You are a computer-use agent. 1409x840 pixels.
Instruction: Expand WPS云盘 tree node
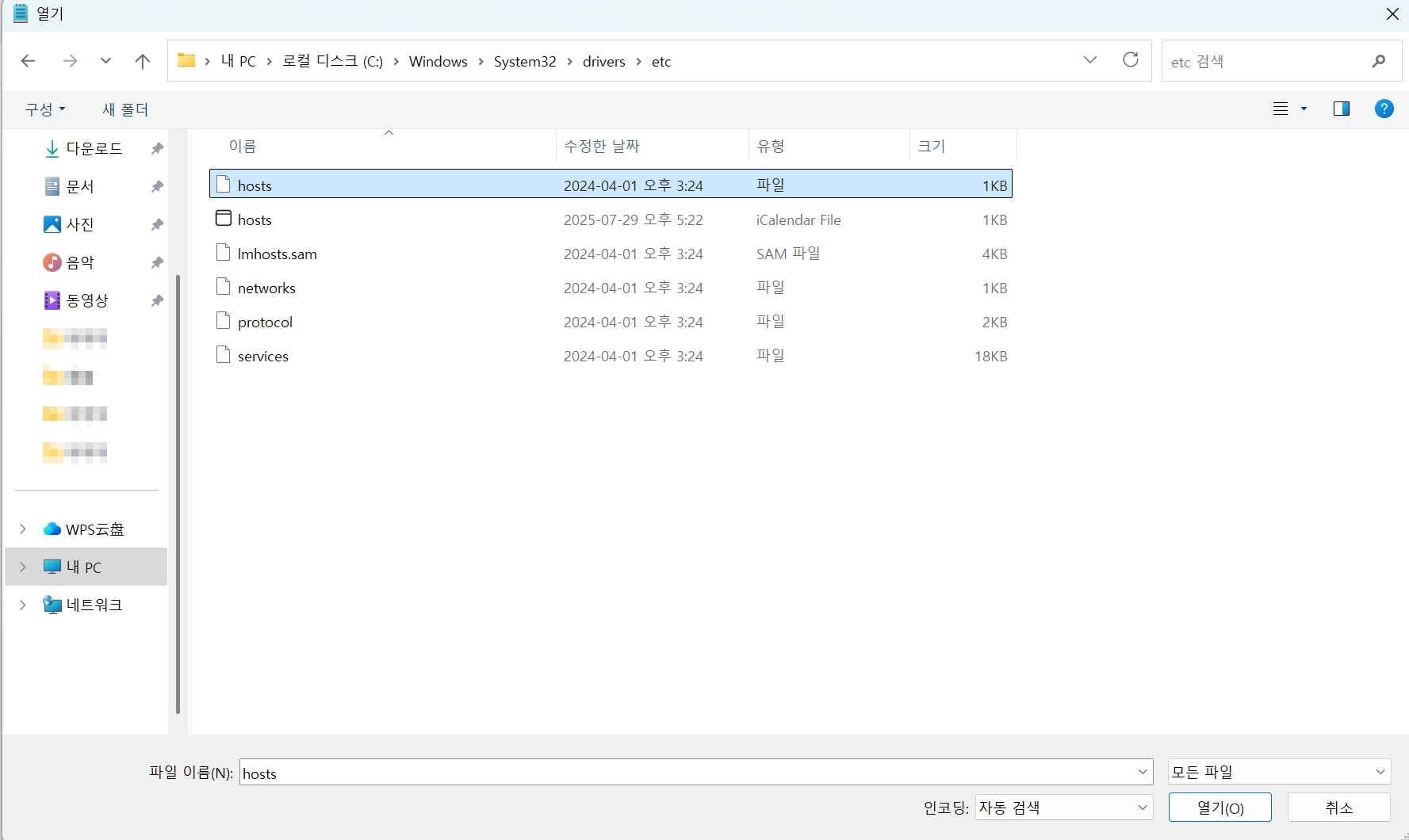point(23,529)
